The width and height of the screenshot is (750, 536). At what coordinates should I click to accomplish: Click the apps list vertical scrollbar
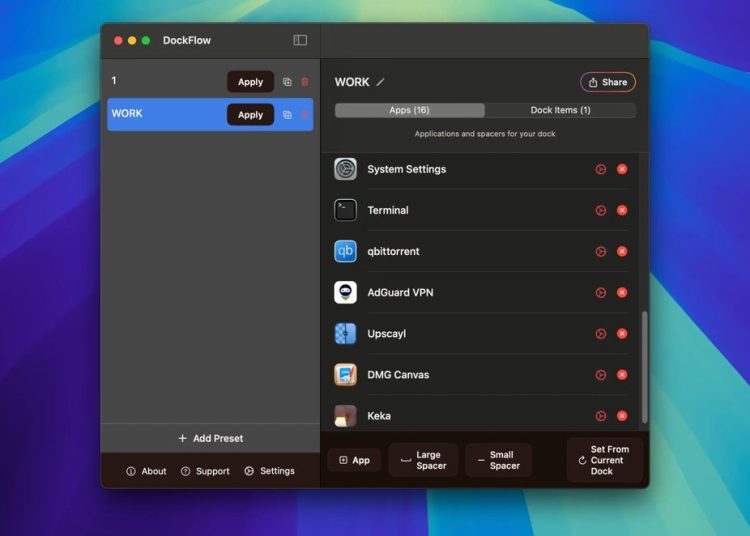(x=644, y=365)
